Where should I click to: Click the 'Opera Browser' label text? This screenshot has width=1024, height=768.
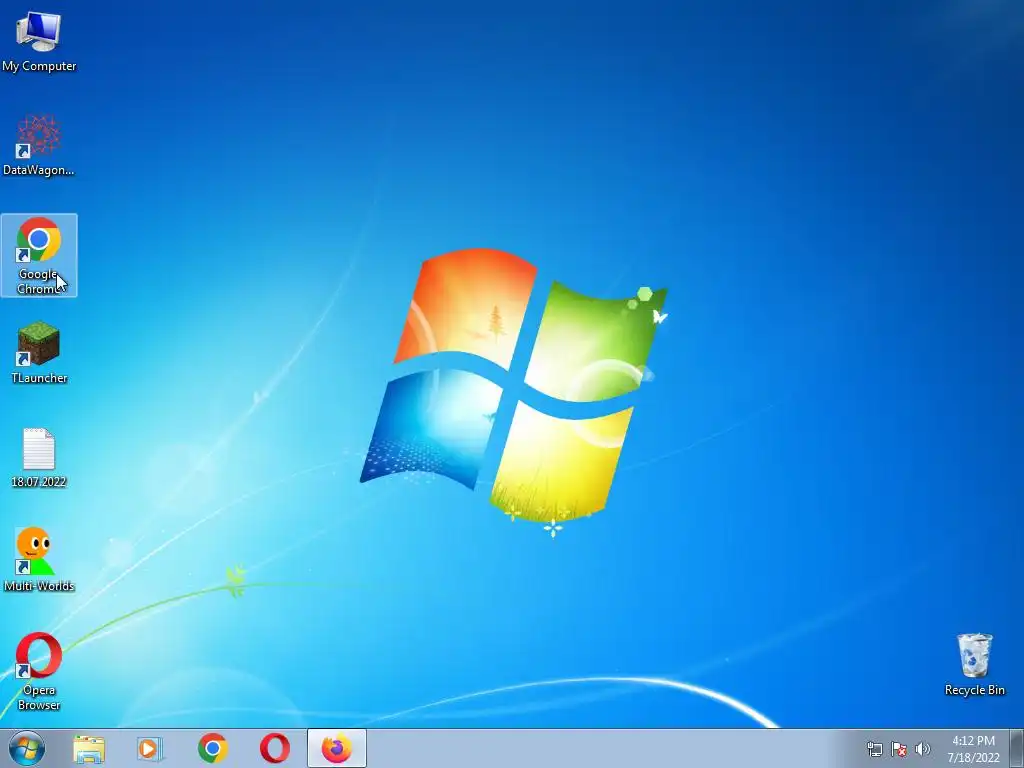pyautogui.click(x=39, y=697)
